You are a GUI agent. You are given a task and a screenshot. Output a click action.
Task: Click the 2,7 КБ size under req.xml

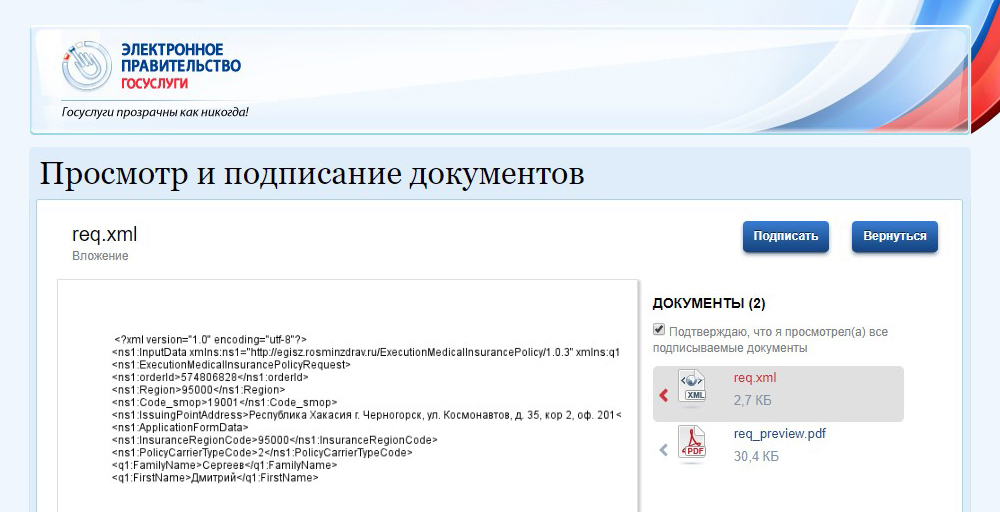pyautogui.click(x=752, y=400)
